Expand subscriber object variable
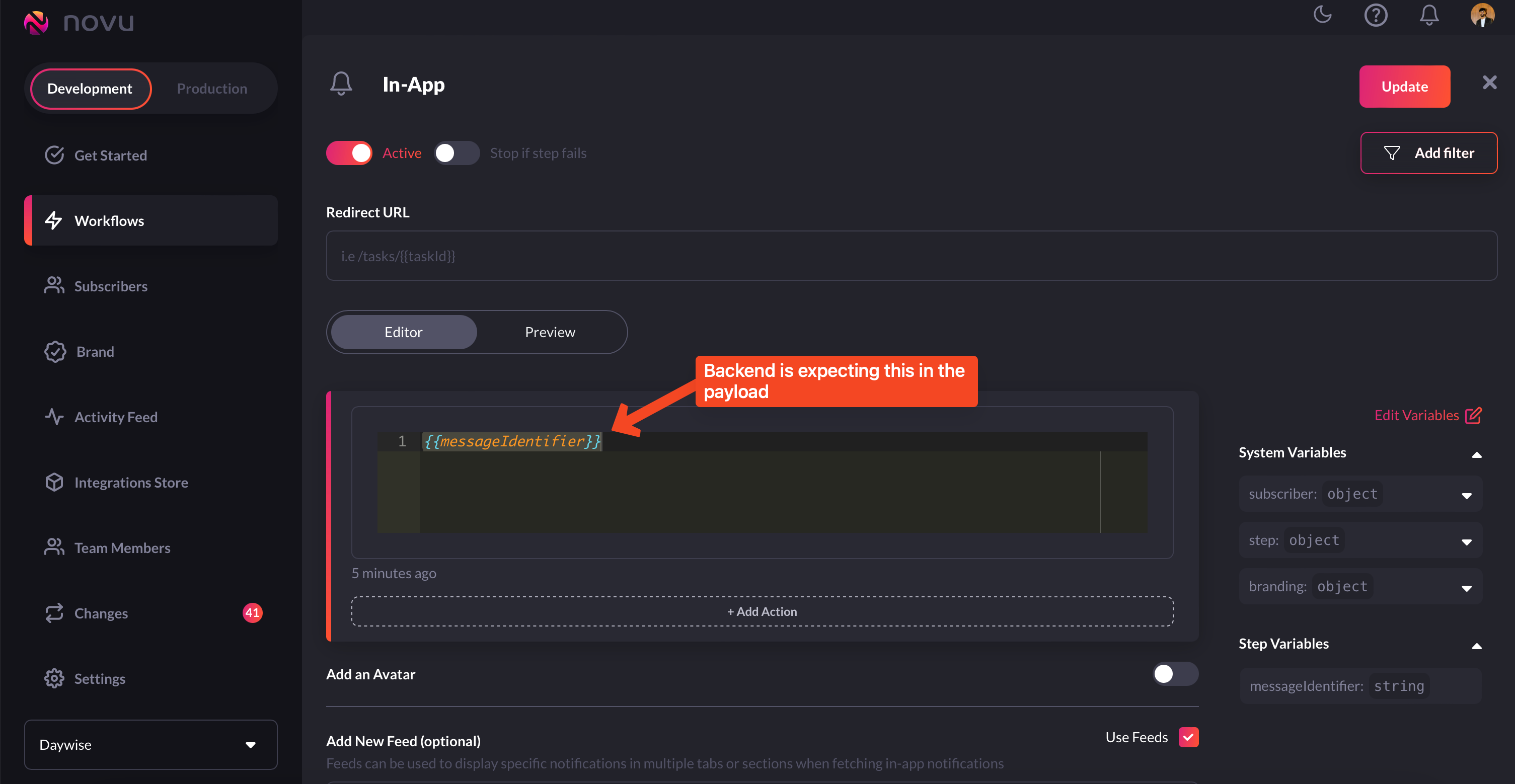The height and width of the screenshot is (784, 1515). pos(1466,495)
